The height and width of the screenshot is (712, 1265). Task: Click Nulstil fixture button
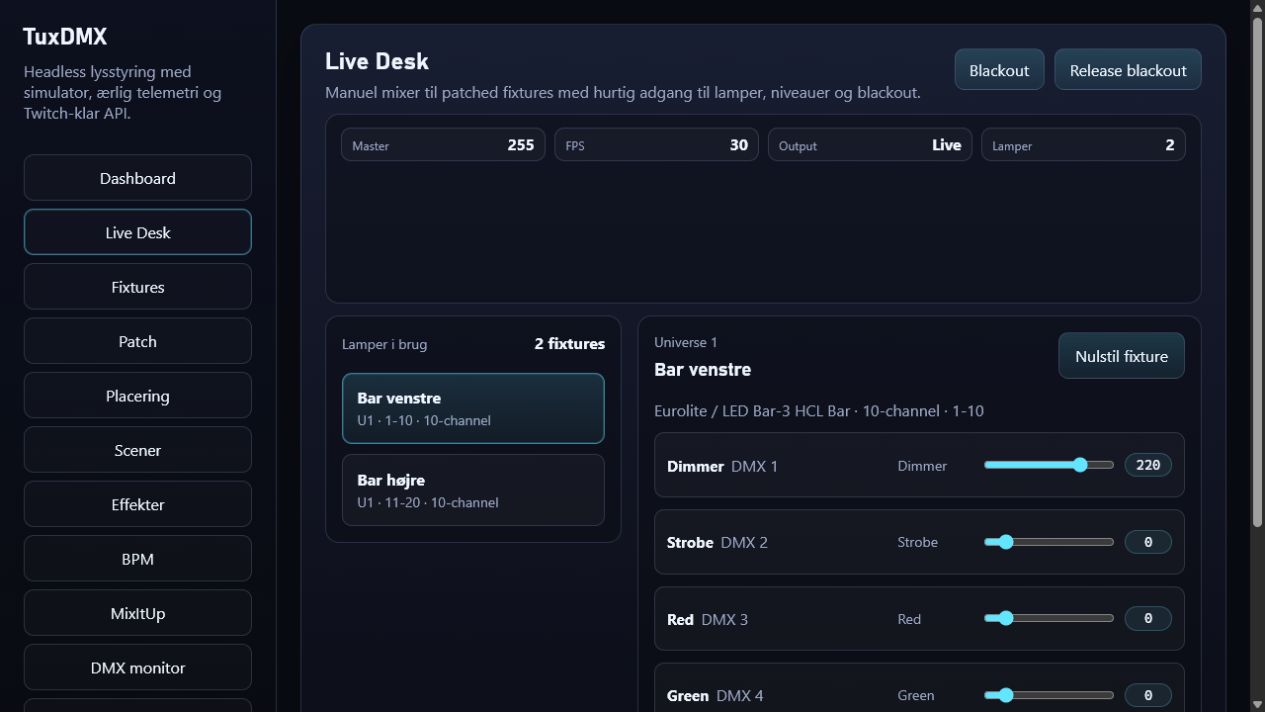click(1121, 356)
